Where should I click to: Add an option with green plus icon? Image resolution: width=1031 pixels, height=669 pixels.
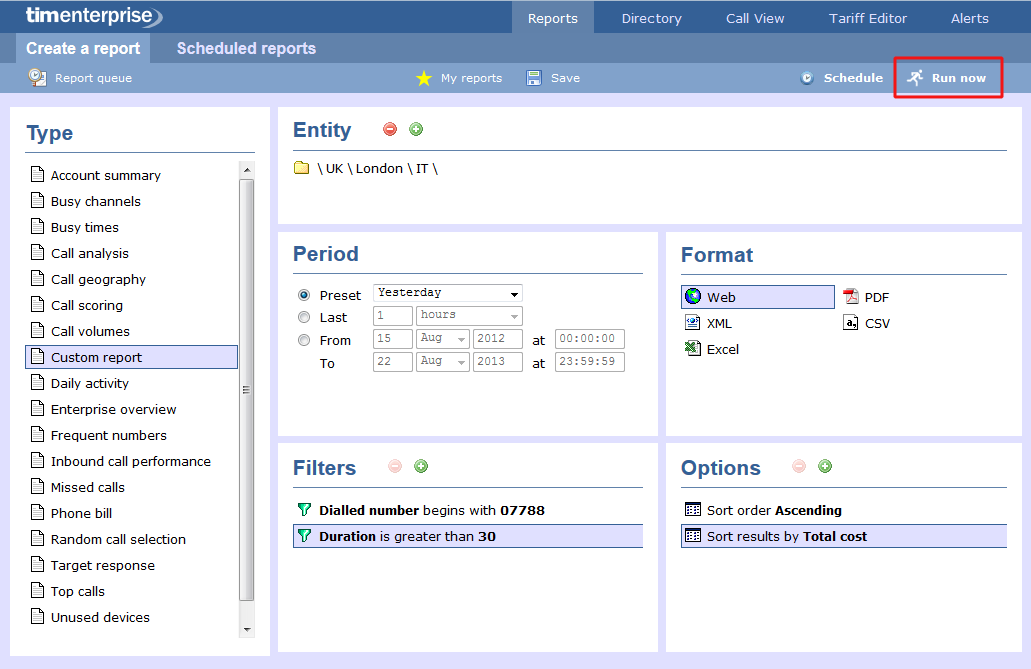coord(825,466)
